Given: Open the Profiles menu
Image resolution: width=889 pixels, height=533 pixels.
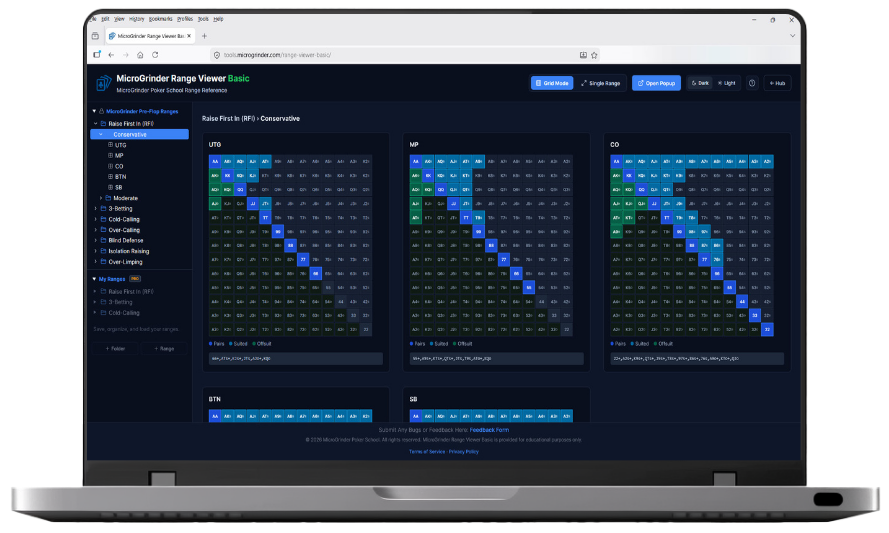Looking at the screenshot, I should pos(185,19).
